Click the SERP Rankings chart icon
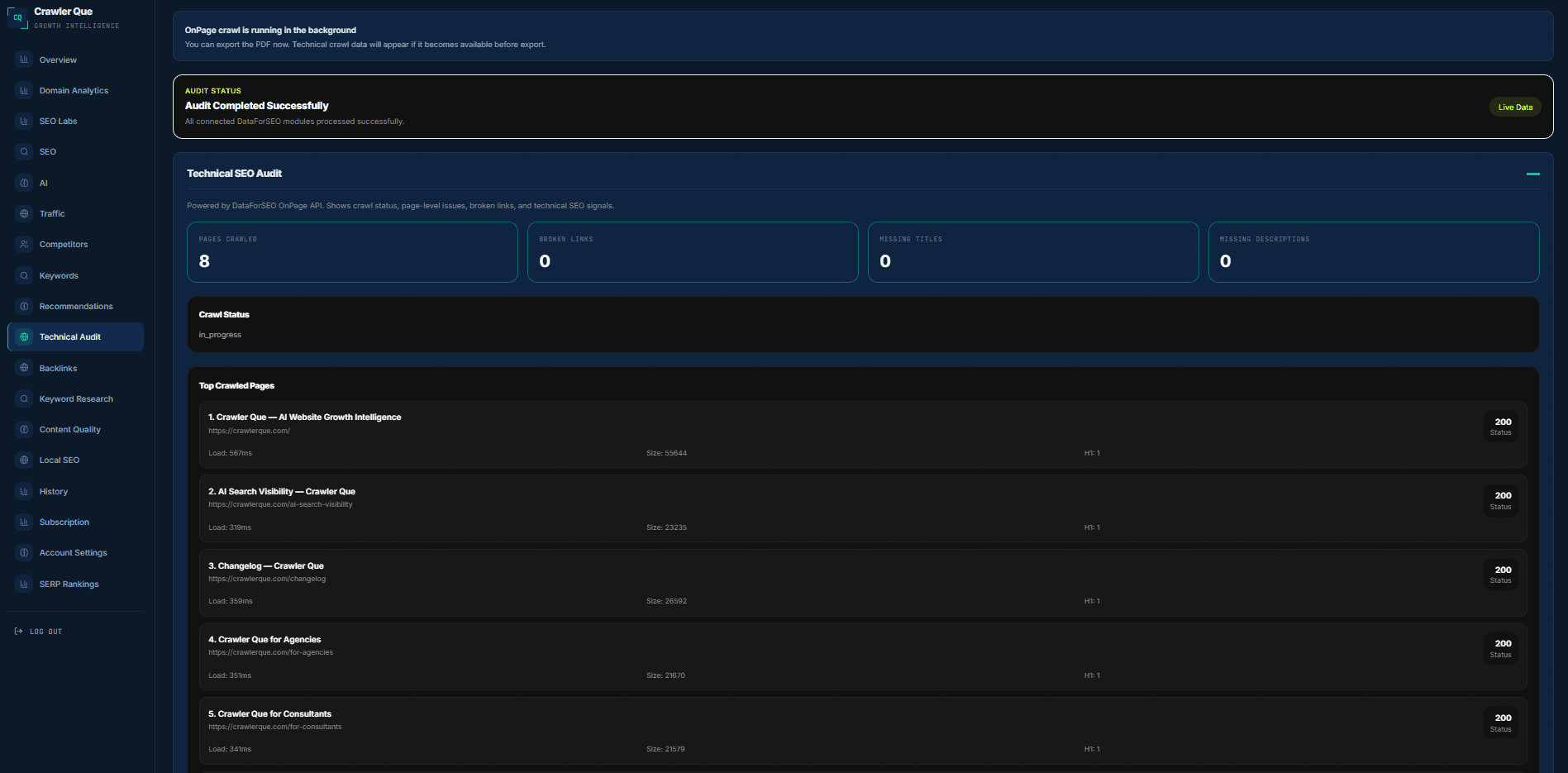The image size is (1568, 773). tap(24, 584)
